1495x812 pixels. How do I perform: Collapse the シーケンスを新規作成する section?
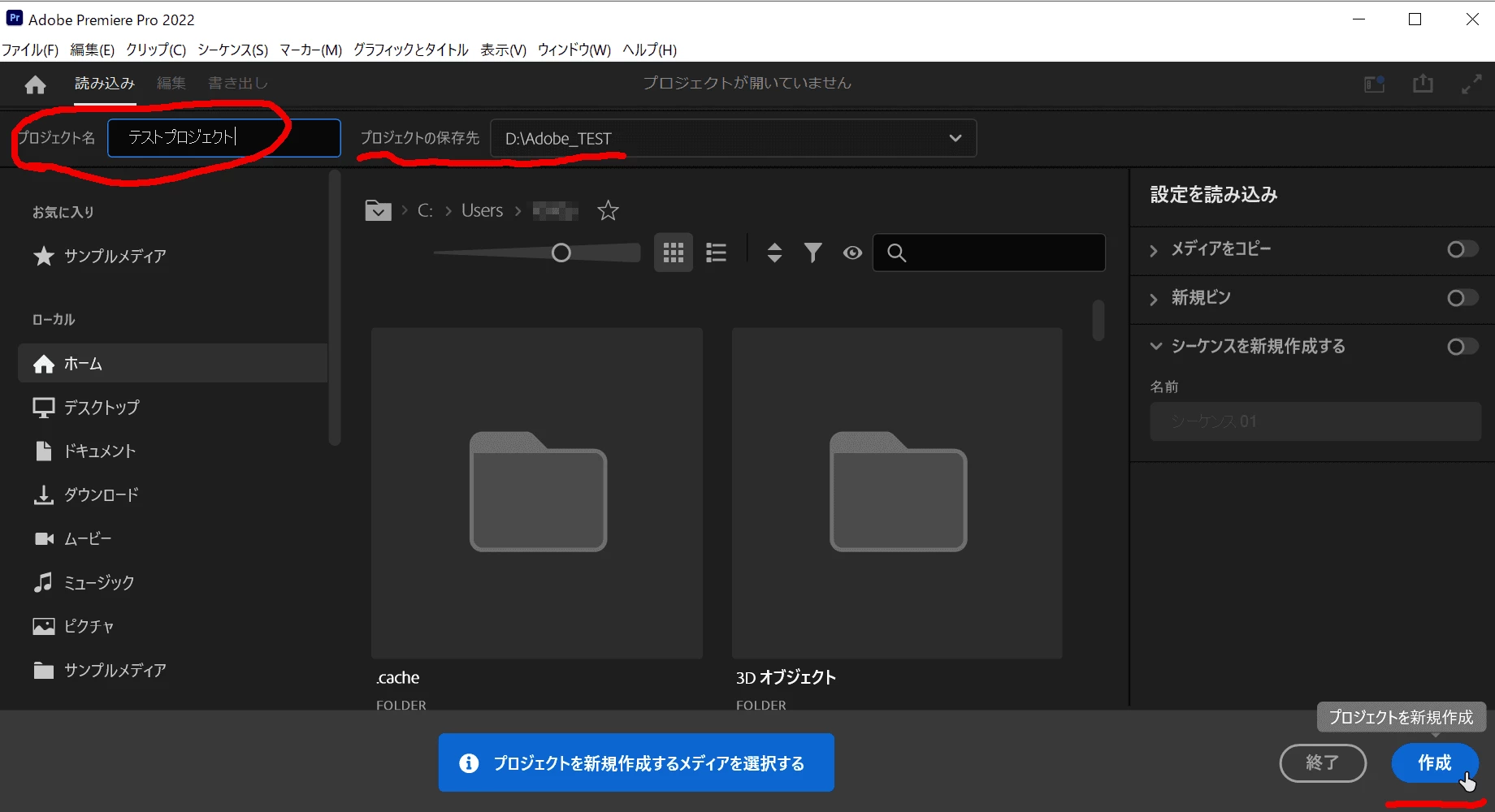[x=1155, y=346]
